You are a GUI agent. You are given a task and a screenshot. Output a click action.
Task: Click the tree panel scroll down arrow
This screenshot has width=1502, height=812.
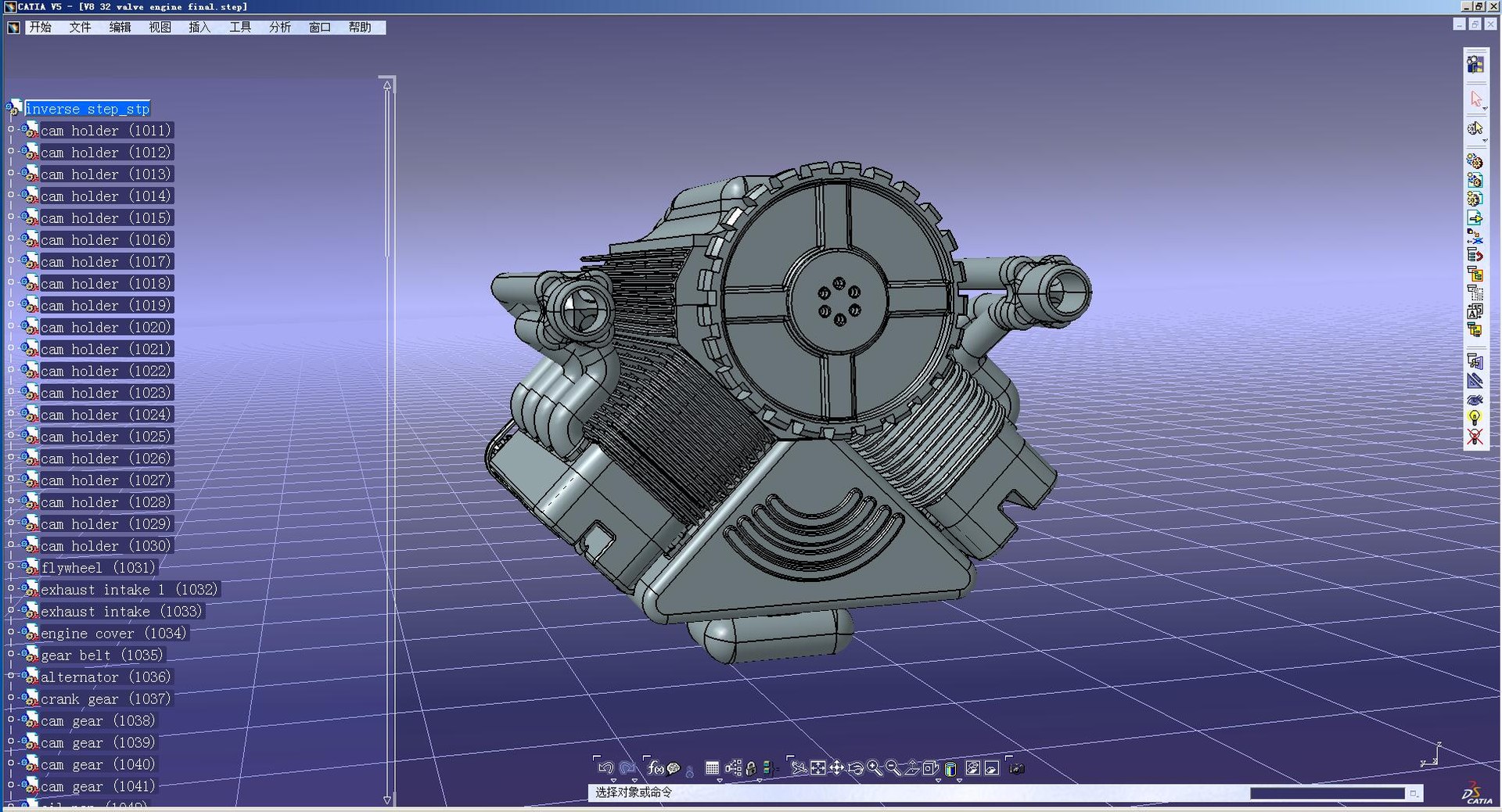point(387,799)
